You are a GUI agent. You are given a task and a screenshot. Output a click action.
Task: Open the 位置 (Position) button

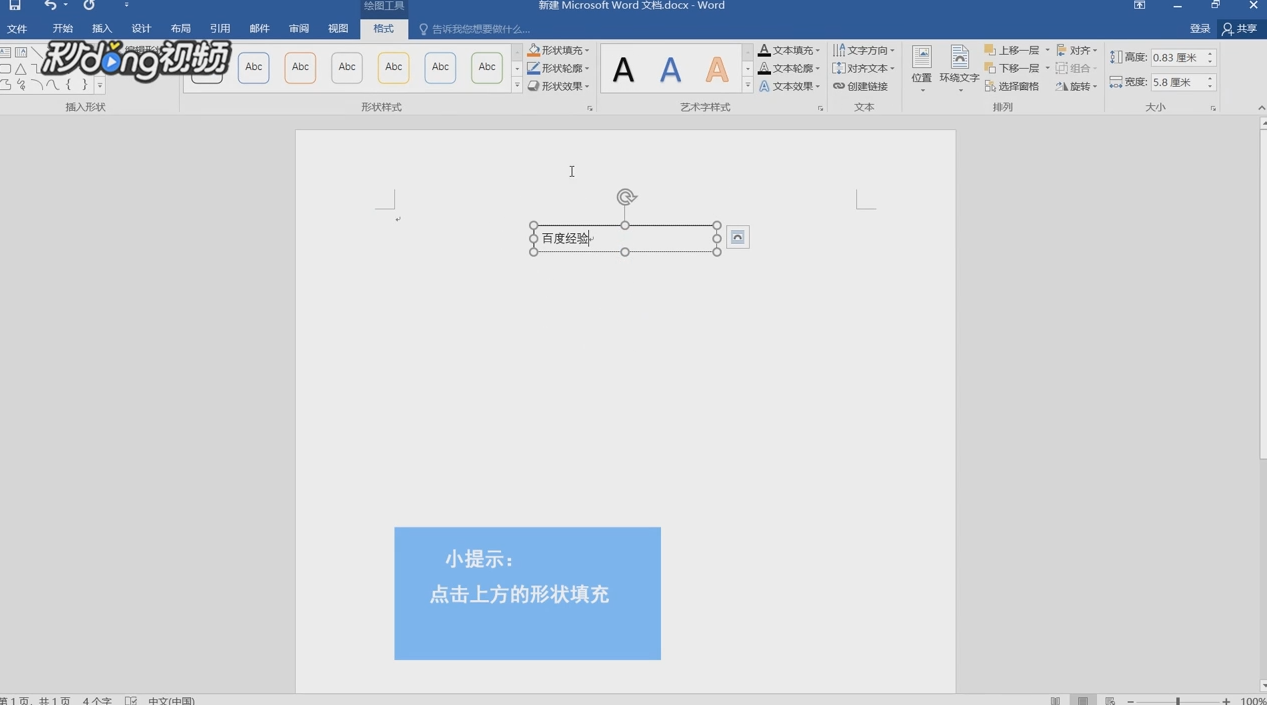click(921, 69)
